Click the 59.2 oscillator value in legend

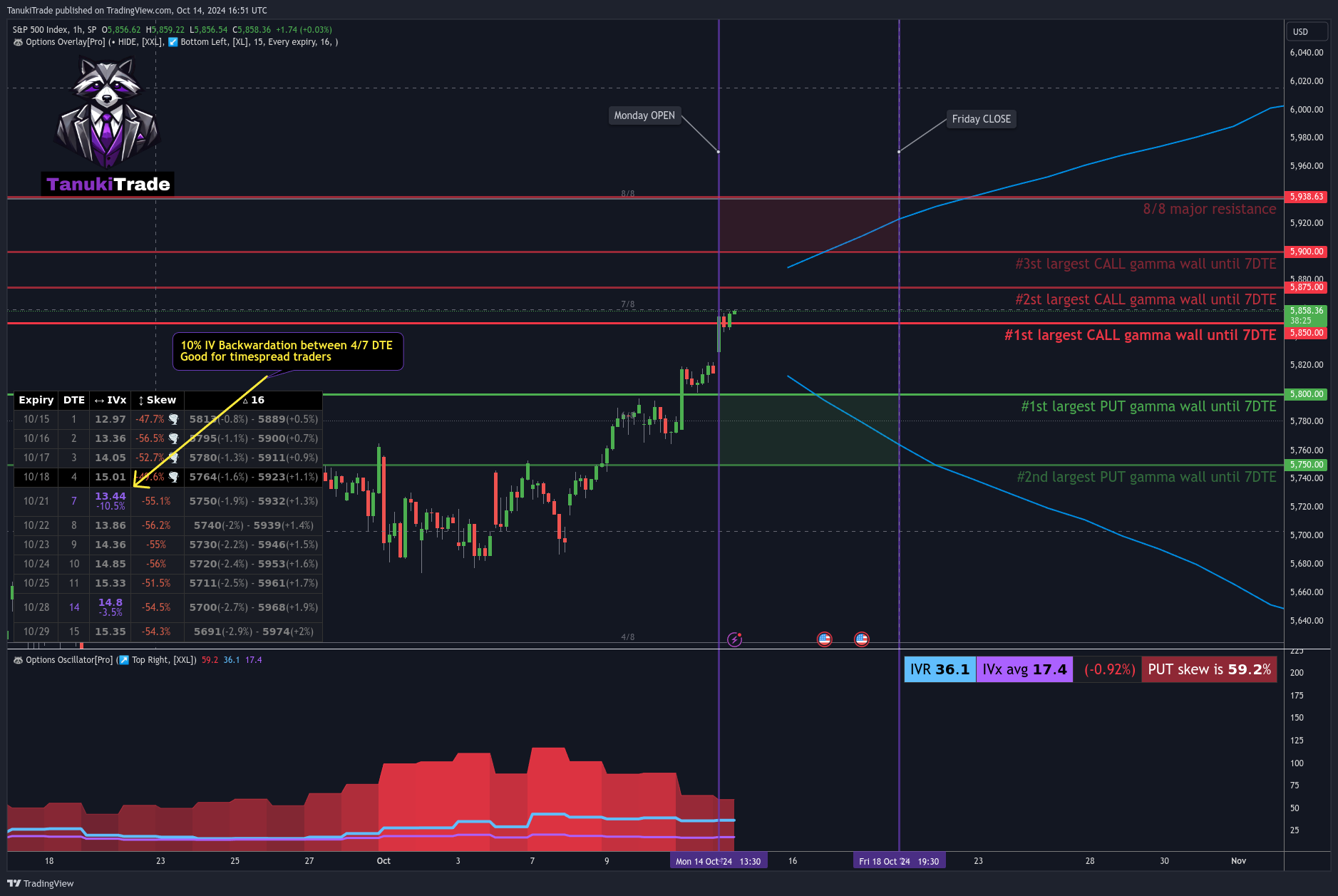tap(210, 660)
